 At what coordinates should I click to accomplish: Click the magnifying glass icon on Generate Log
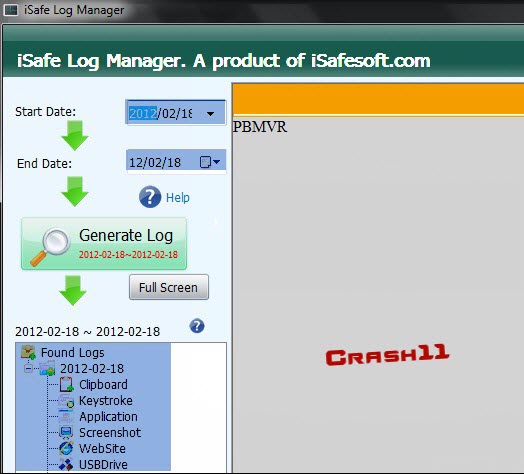pos(50,247)
